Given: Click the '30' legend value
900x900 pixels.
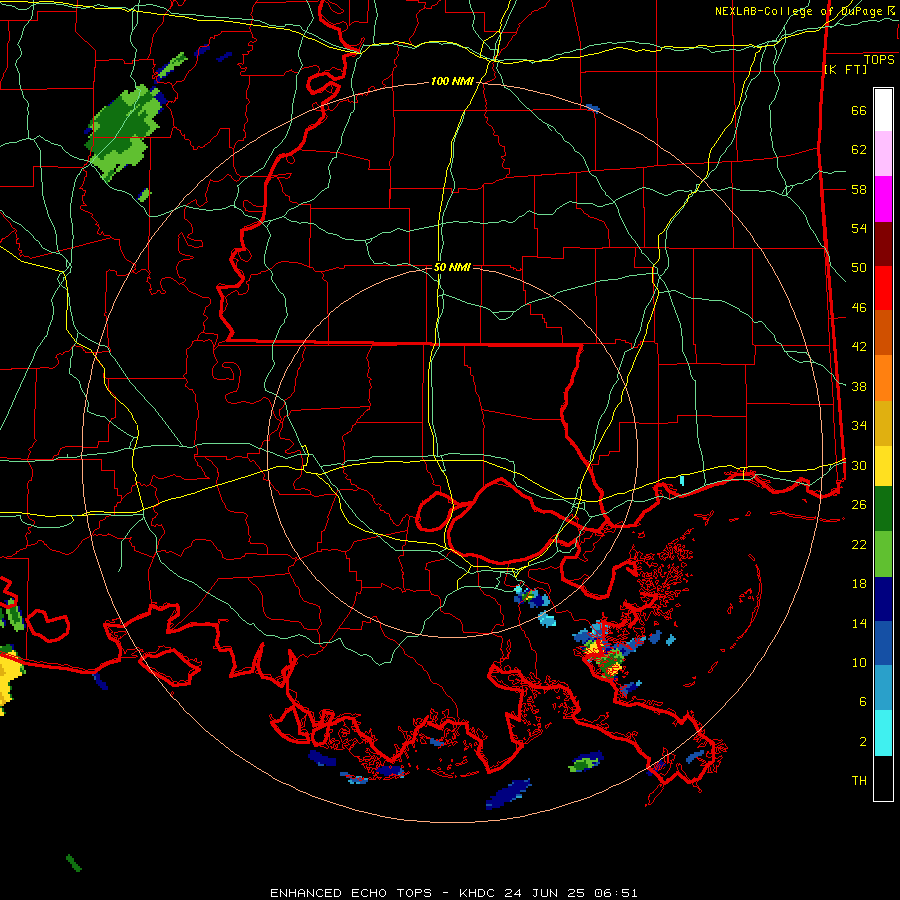Looking at the screenshot, I should tap(859, 465).
